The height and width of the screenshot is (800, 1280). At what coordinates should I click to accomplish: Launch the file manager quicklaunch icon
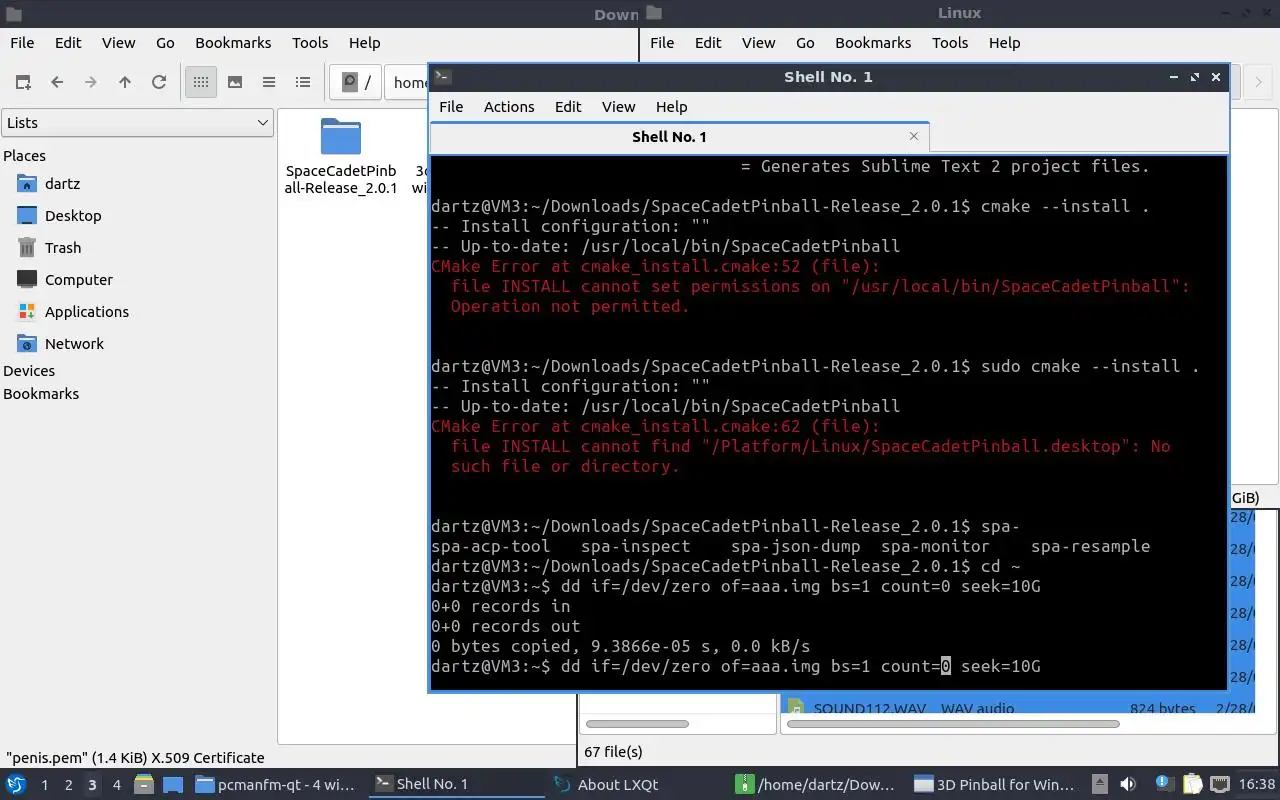click(143, 785)
